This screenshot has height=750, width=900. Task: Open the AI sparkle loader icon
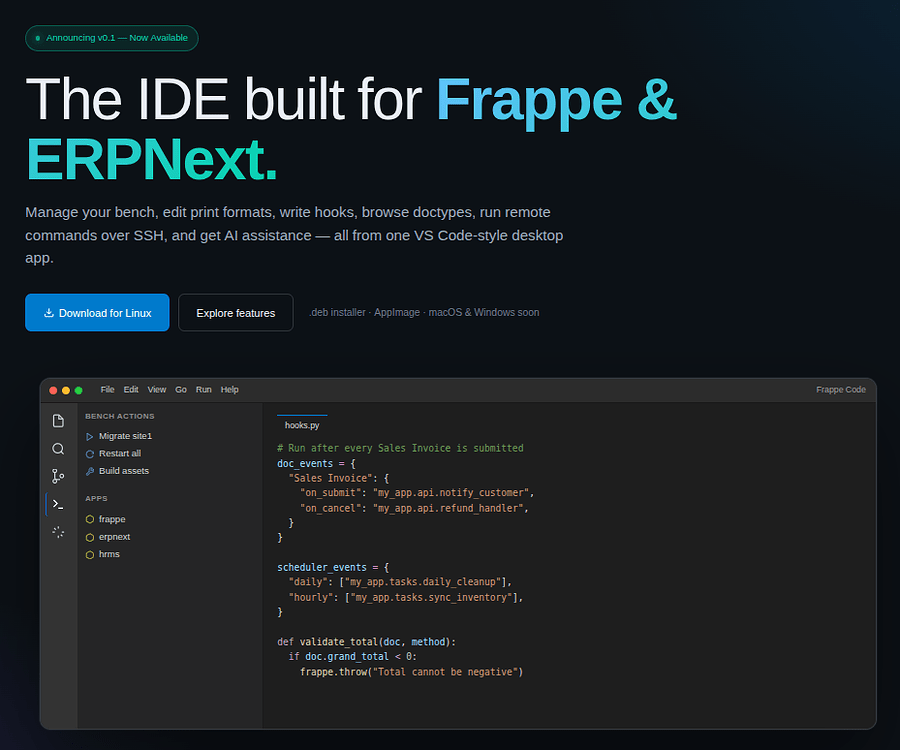click(x=58, y=532)
